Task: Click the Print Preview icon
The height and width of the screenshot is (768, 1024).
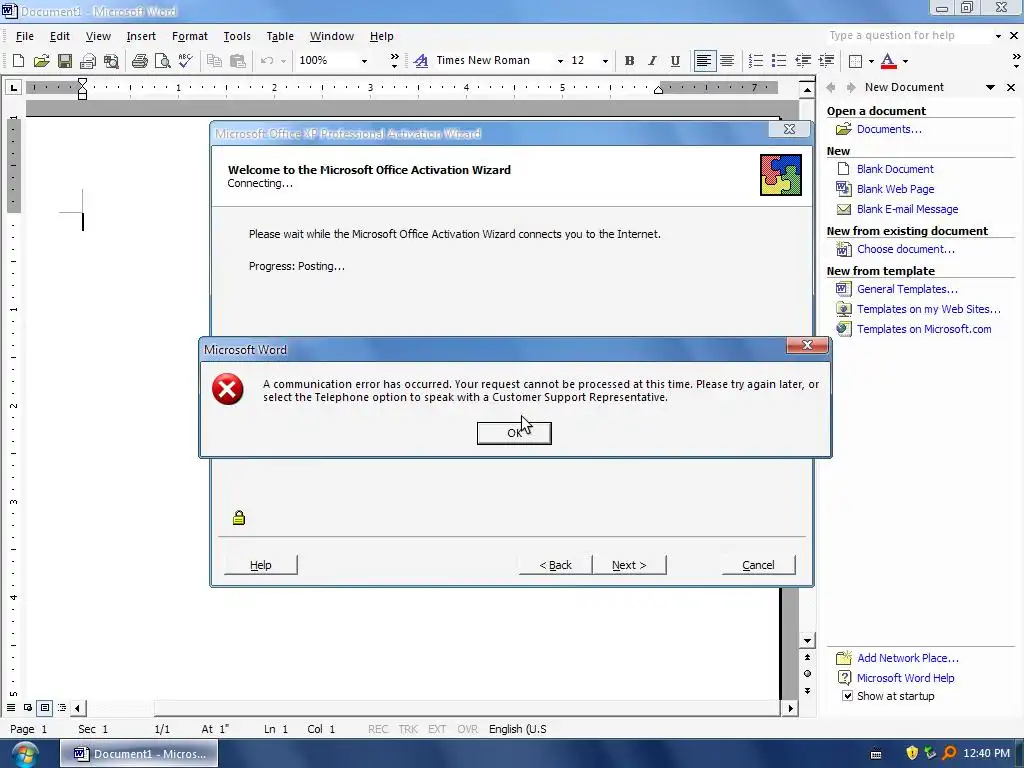Action: (163, 61)
